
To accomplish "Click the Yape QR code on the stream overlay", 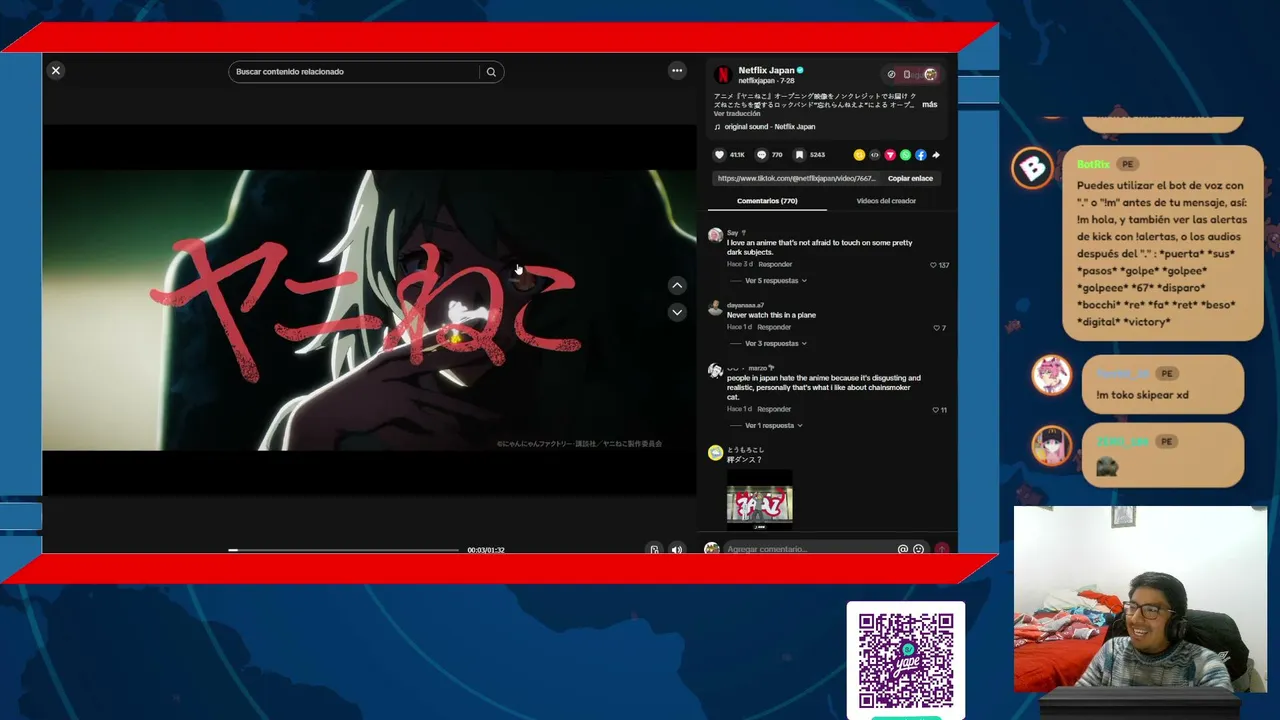I will (x=906, y=661).
